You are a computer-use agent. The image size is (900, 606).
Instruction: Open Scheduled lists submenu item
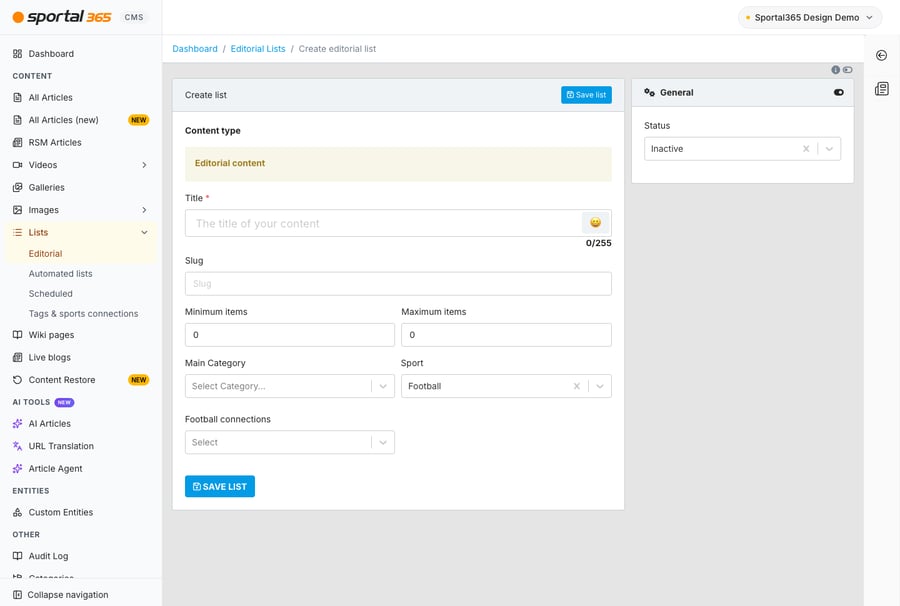click(x=51, y=293)
